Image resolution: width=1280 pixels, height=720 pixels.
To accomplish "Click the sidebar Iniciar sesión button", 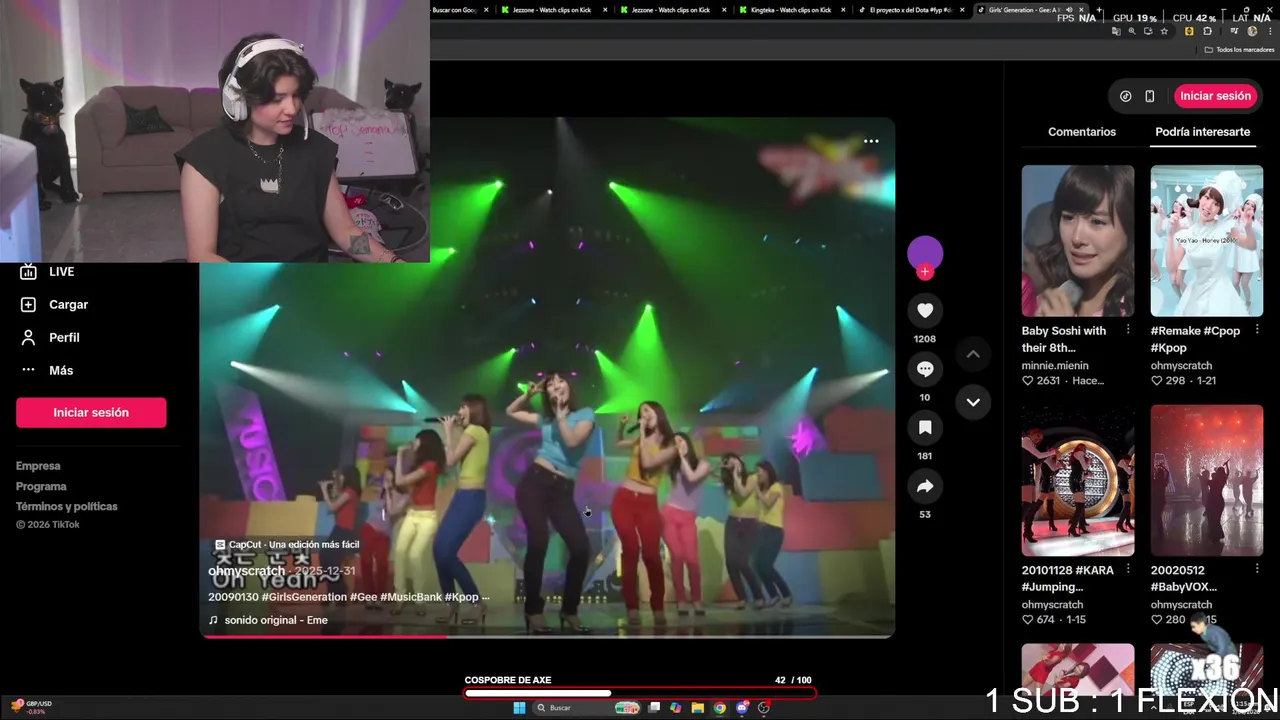I will tap(91, 412).
